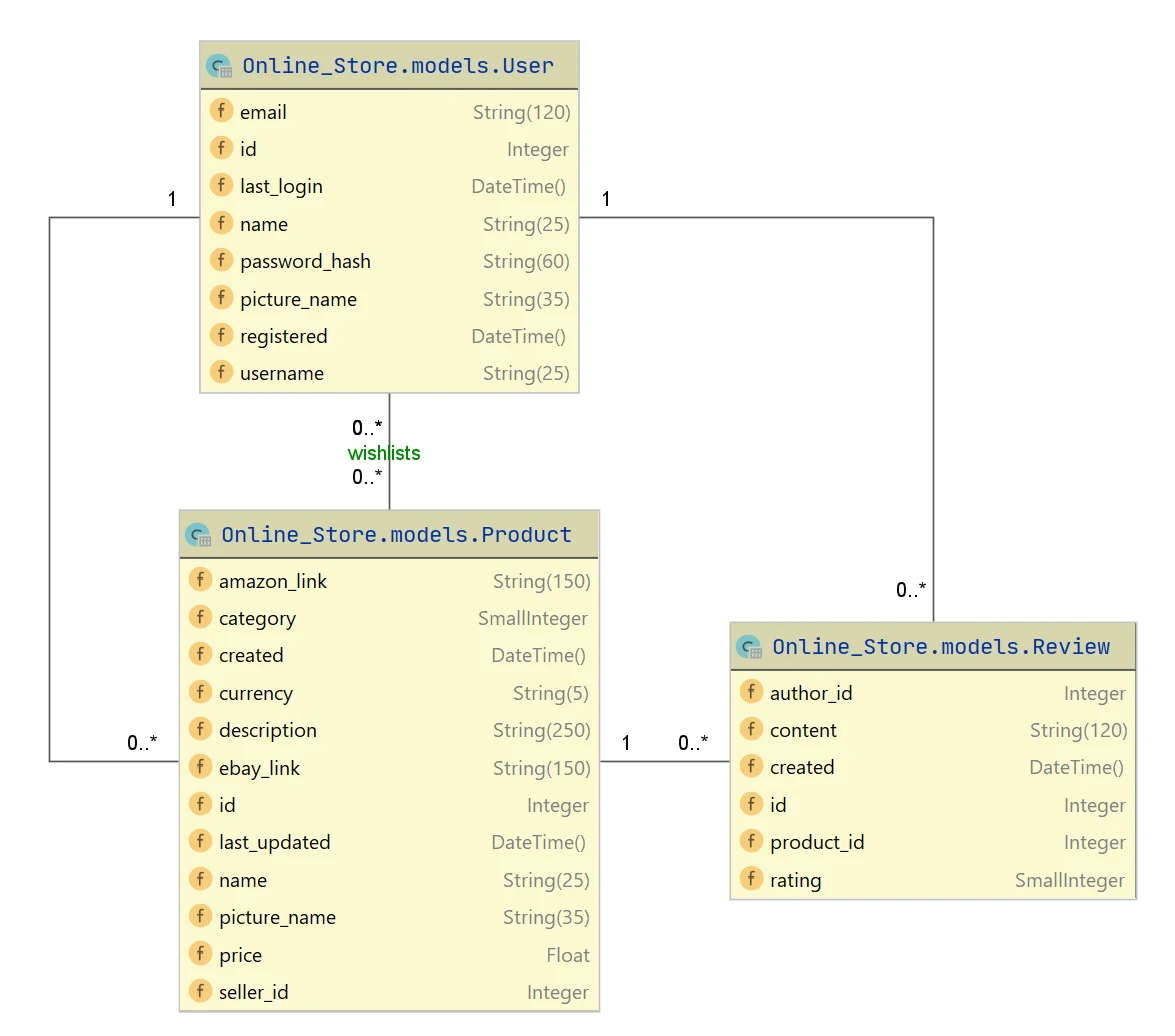Click the class icon beside Online_Store.models.Review
The image size is (1175, 1036).
pyautogui.click(x=749, y=647)
